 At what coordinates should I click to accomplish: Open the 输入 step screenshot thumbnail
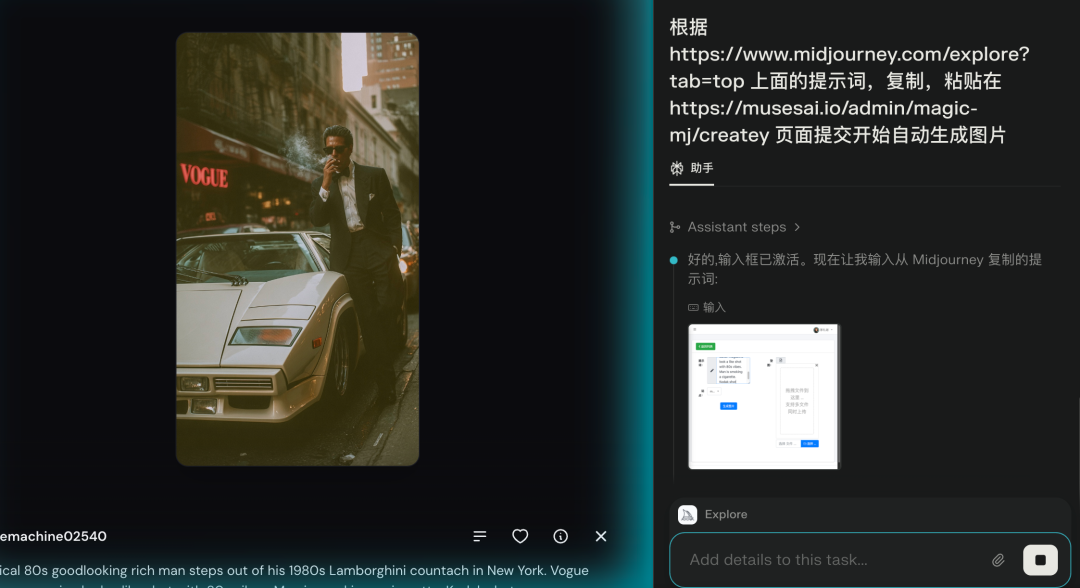(764, 396)
